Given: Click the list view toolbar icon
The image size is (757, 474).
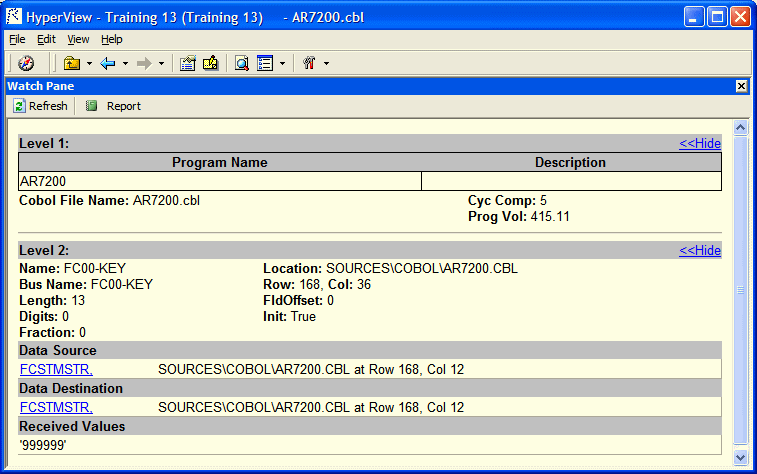Looking at the screenshot, I should (x=265, y=63).
